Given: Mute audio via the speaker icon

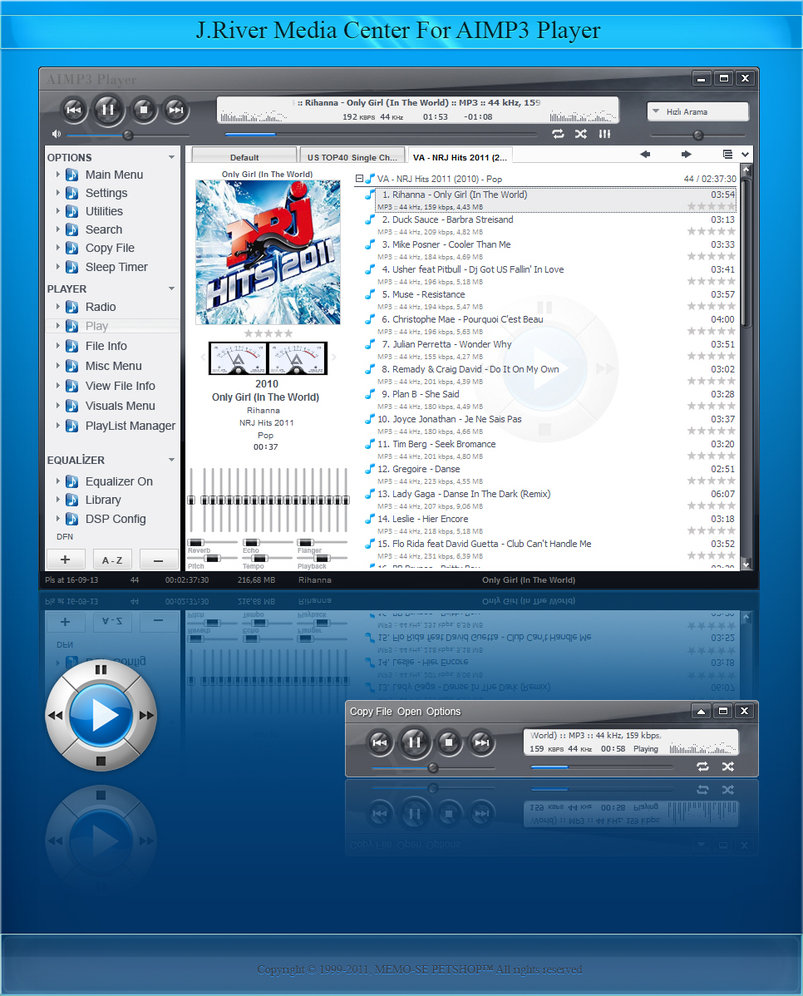Looking at the screenshot, I should 57,134.
